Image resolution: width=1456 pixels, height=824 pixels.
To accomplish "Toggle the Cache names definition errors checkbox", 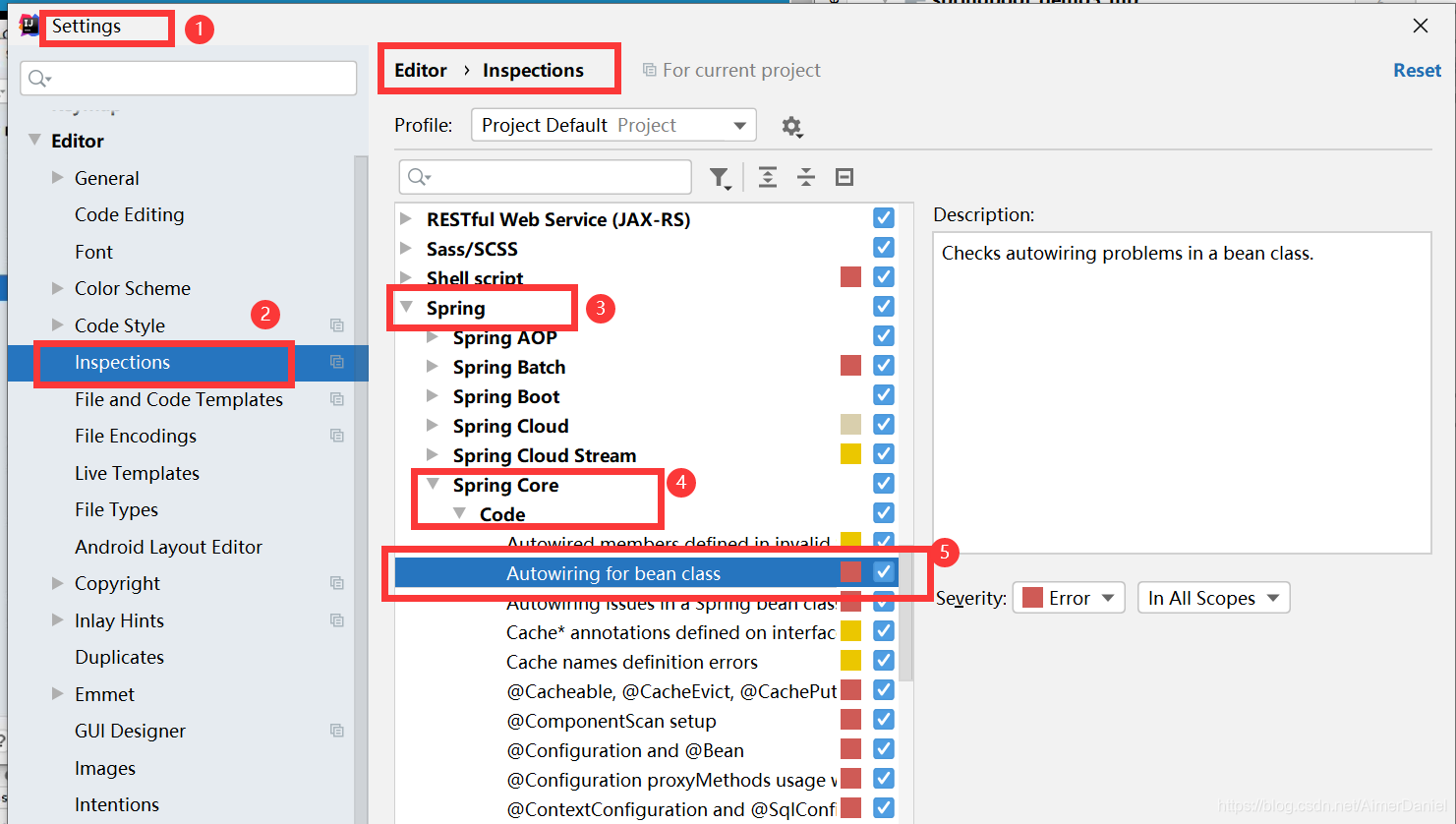I will pyautogui.click(x=884, y=661).
